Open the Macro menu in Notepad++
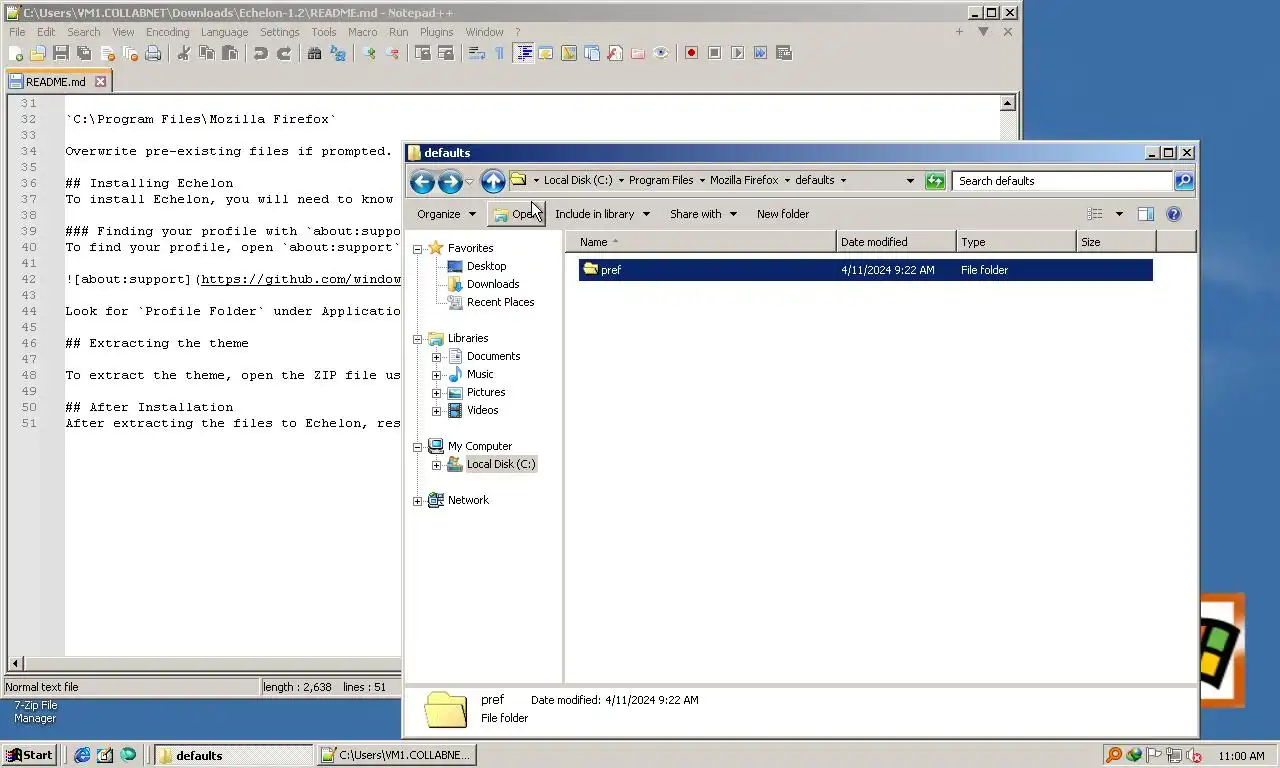 click(x=362, y=32)
